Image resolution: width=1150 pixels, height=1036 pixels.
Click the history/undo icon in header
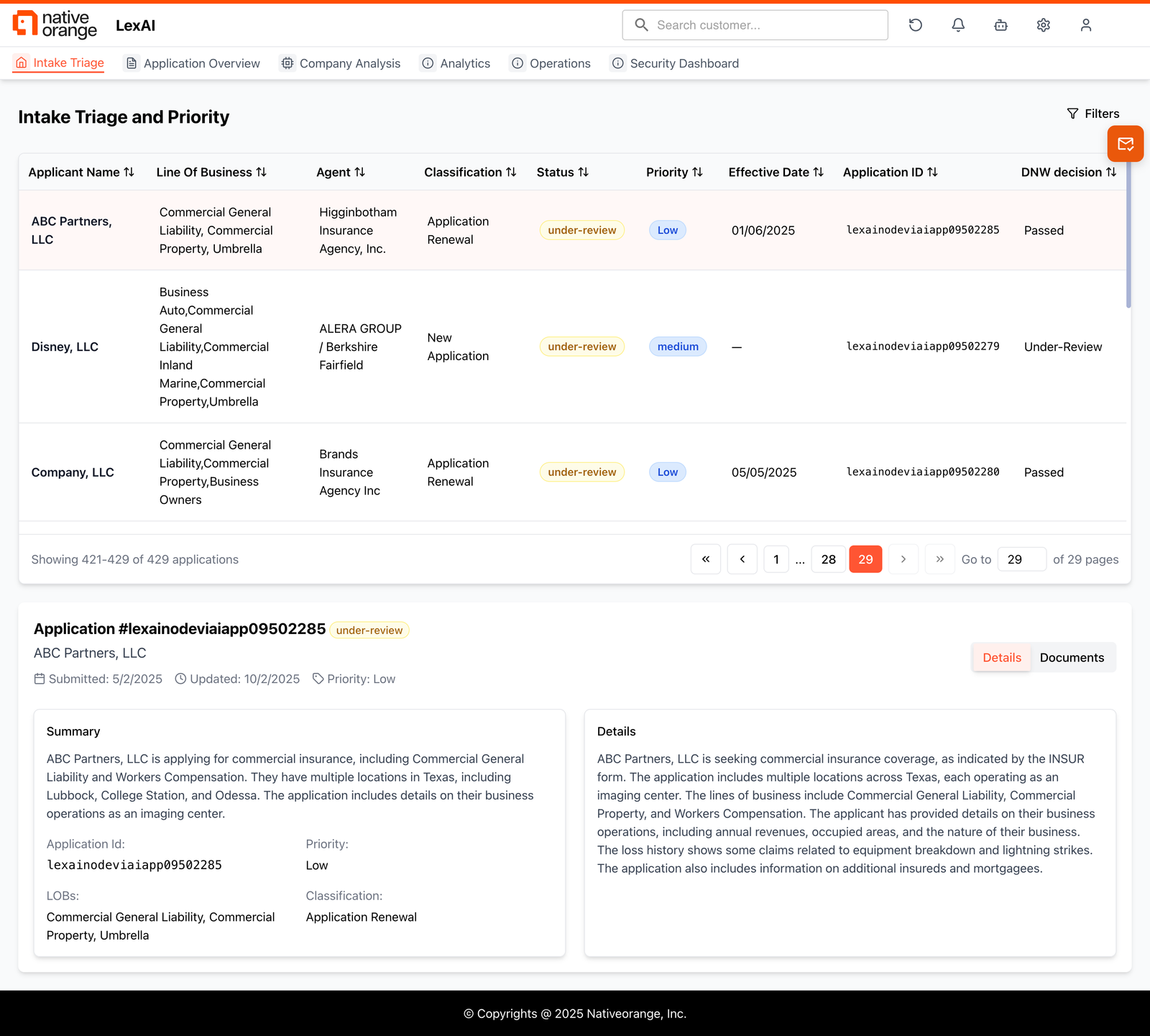(915, 24)
